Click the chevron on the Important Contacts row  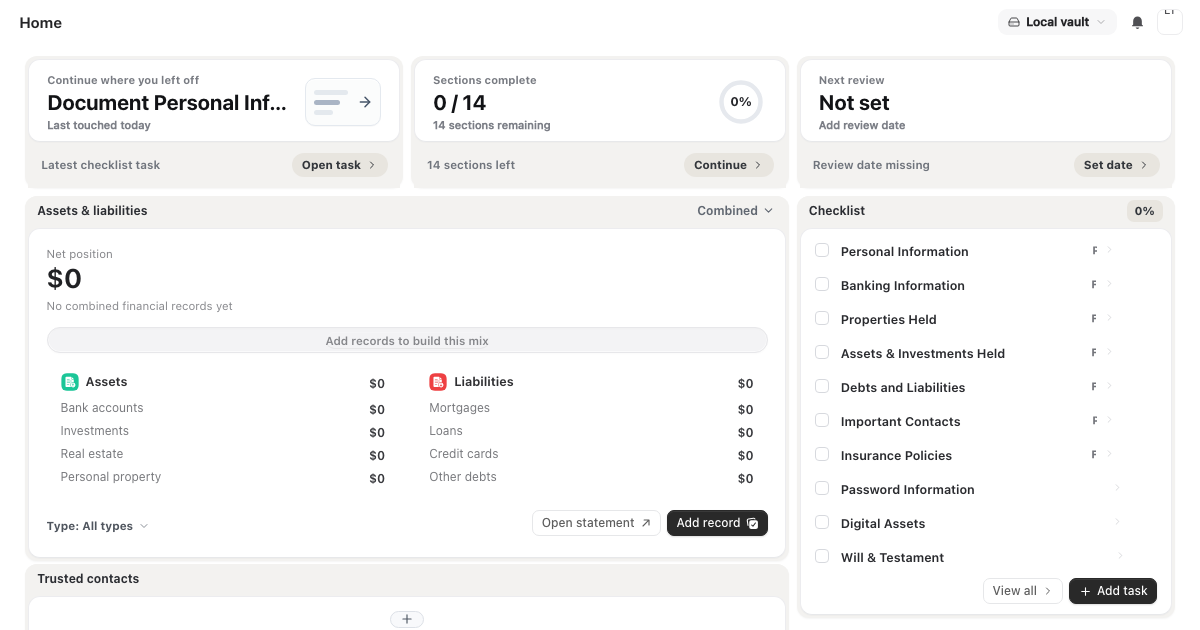(x=1110, y=420)
